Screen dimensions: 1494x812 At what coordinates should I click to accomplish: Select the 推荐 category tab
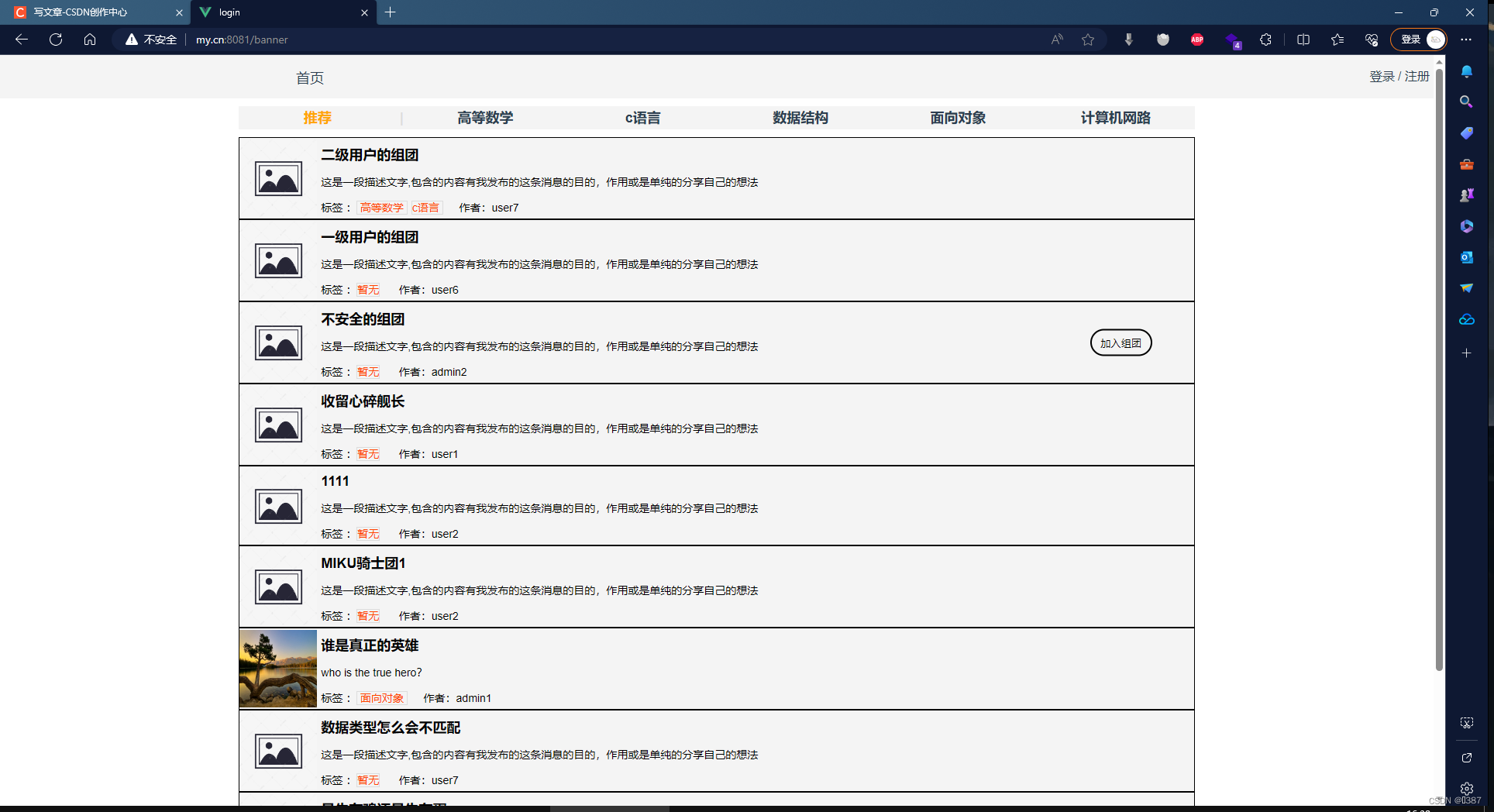coord(317,118)
